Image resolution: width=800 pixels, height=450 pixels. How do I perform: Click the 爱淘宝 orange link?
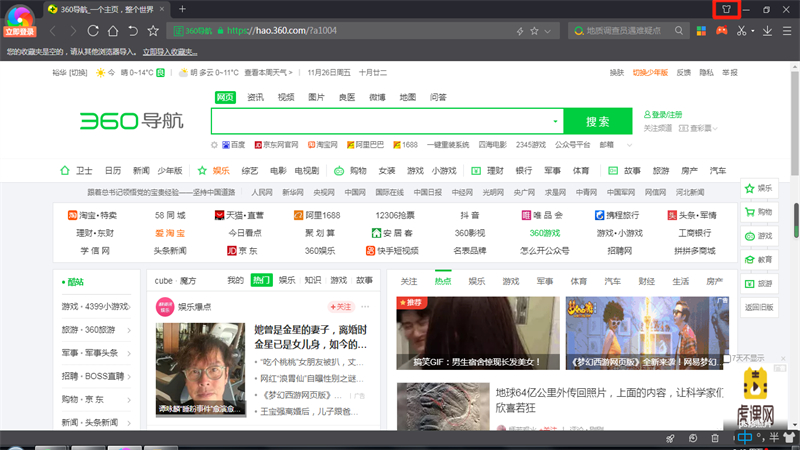tap(170, 233)
